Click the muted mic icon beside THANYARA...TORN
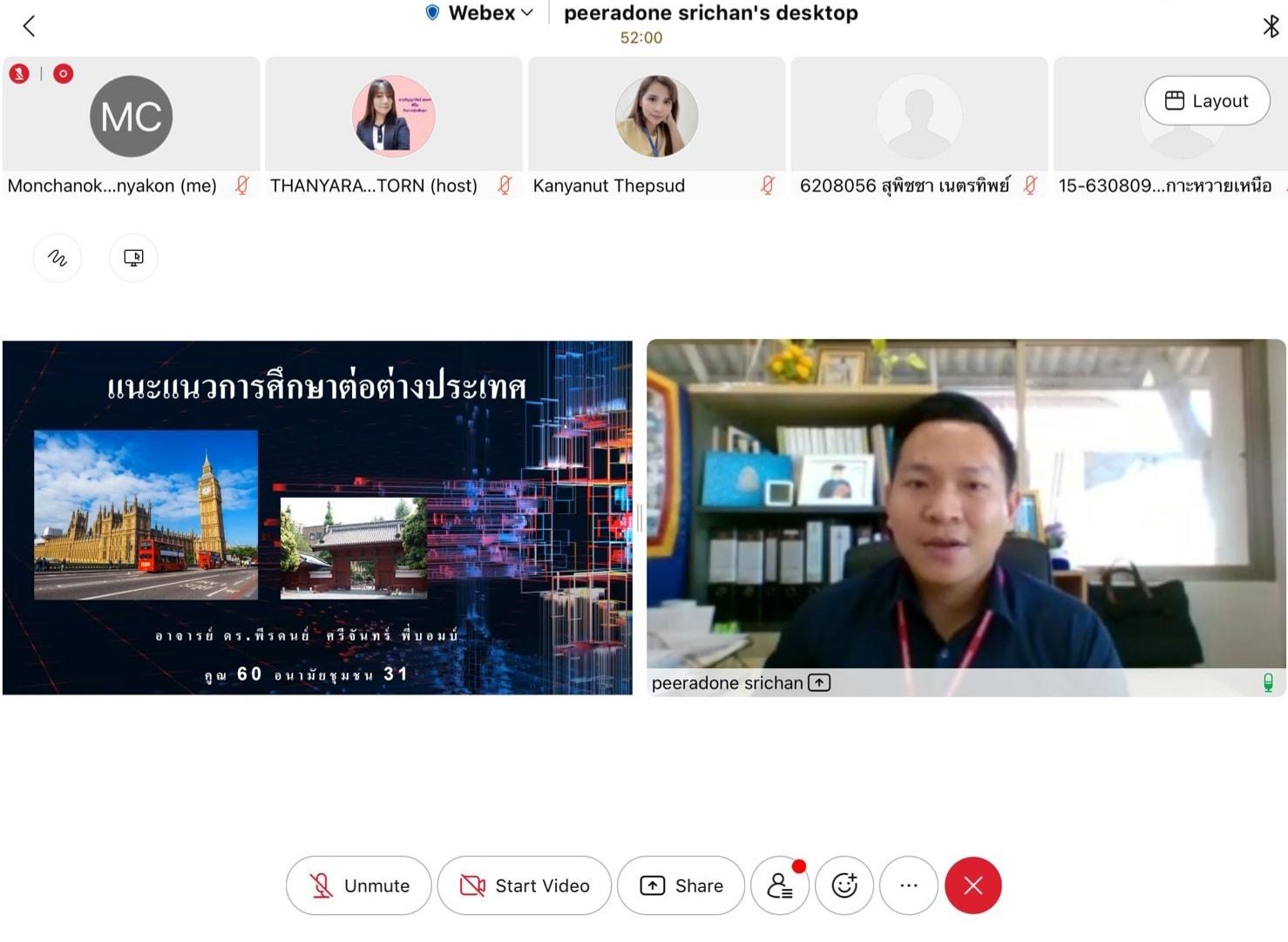Image resolution: width=1288 pixels, height=942 pixels. point(505,185)
